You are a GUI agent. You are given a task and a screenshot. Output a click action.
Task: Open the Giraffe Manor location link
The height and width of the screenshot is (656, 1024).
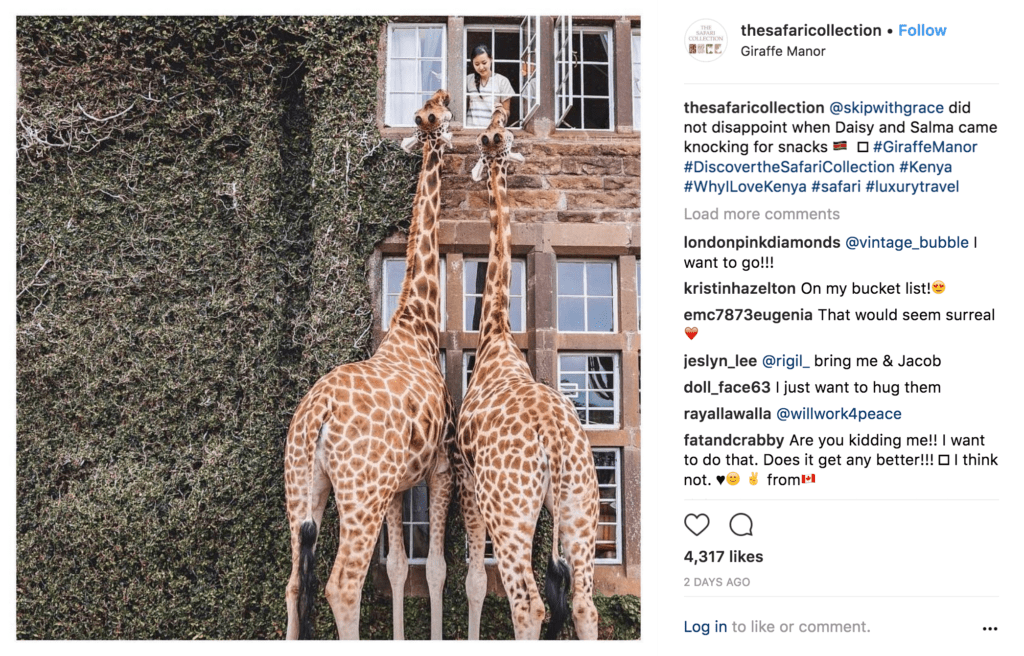783,51
